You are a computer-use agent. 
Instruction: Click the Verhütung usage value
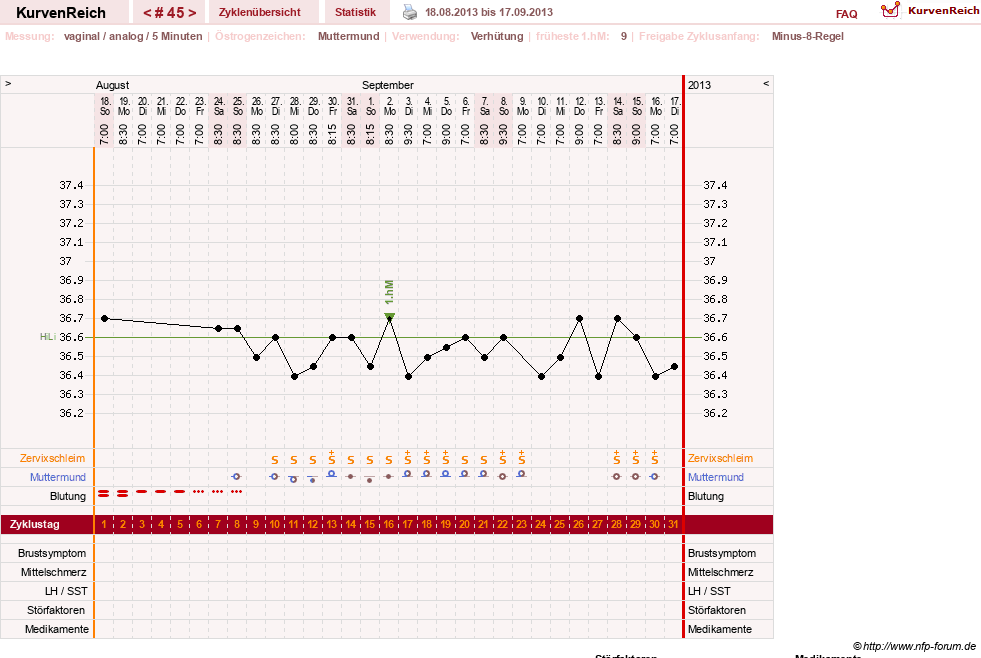coord(497,36)
